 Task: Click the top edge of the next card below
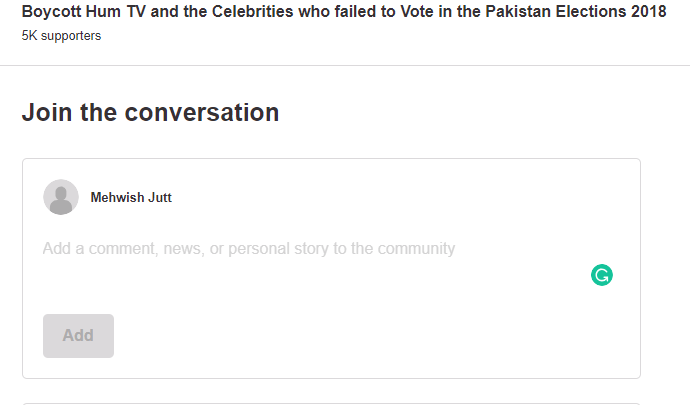[331, 404]
